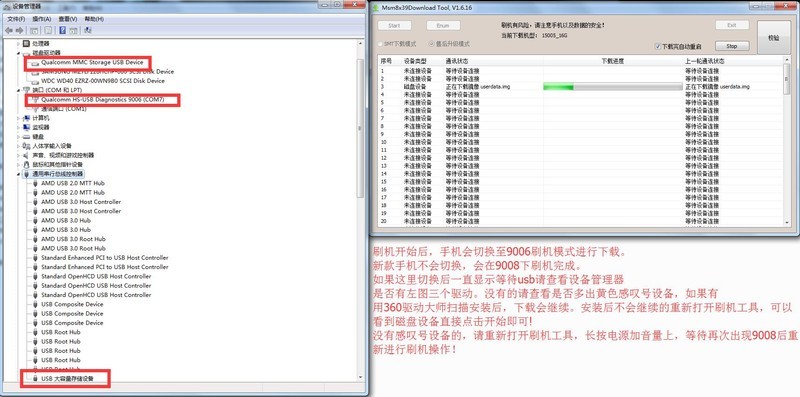Click the 下载进度 column header
This screenshot has height=397, width=800.
(x=613, y=61)
